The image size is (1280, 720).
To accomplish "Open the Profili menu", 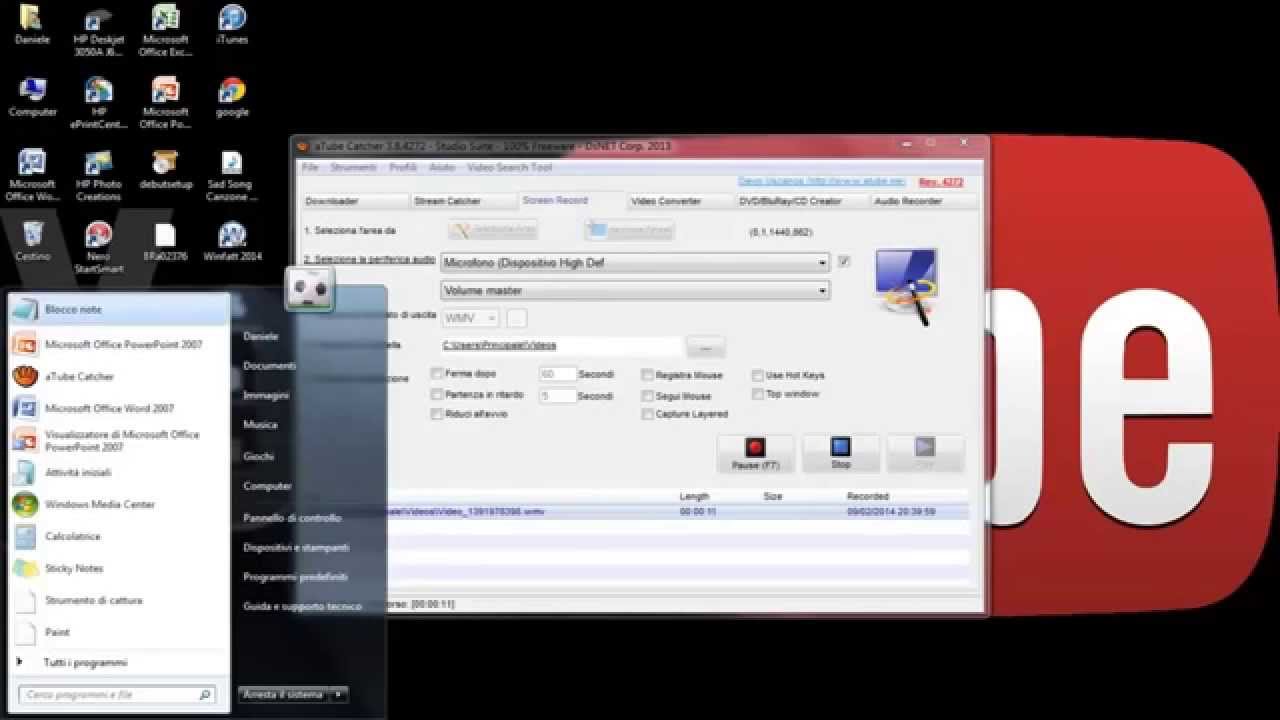I will point(403,168).
